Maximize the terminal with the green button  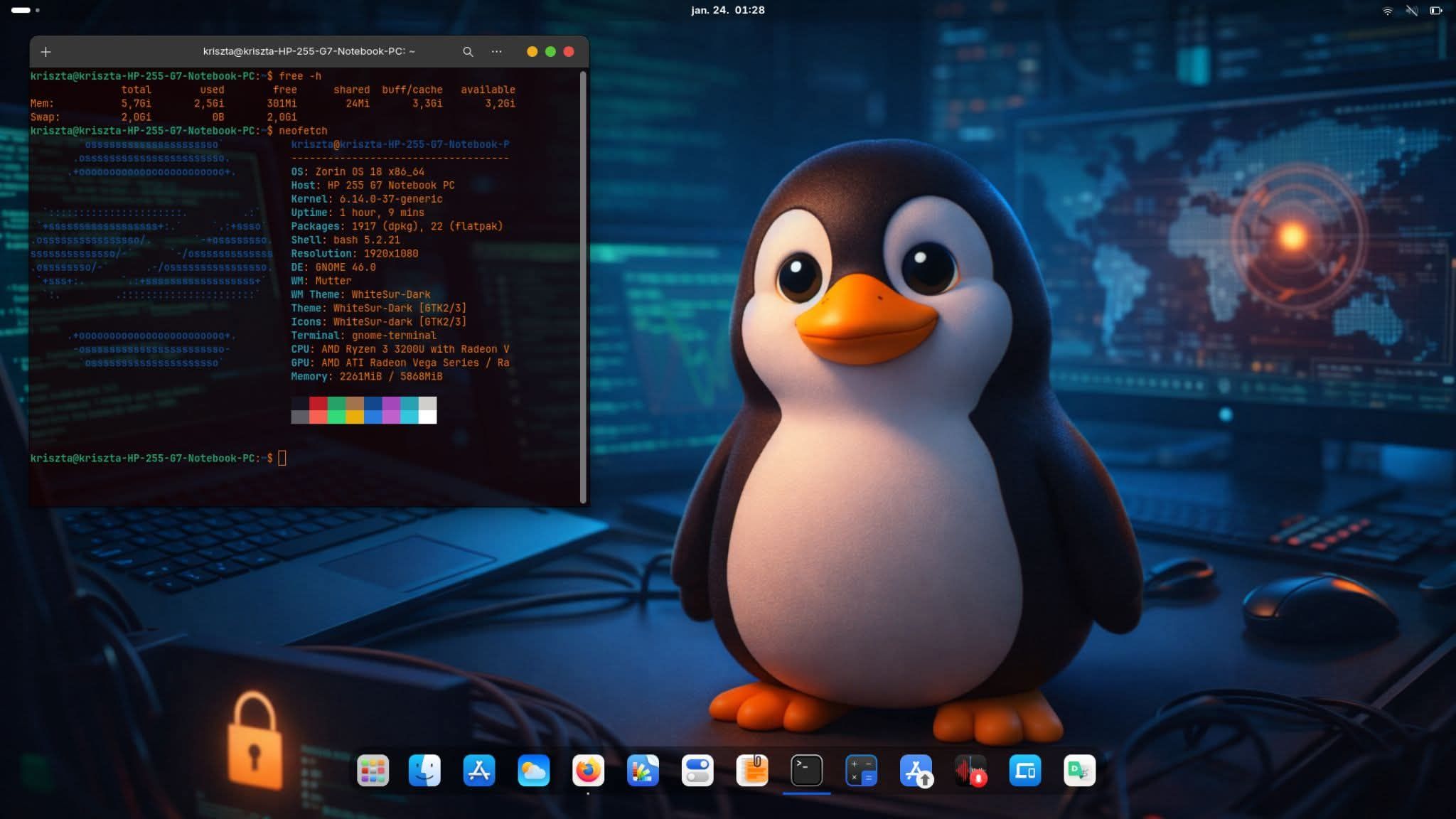tap(550, 52)
